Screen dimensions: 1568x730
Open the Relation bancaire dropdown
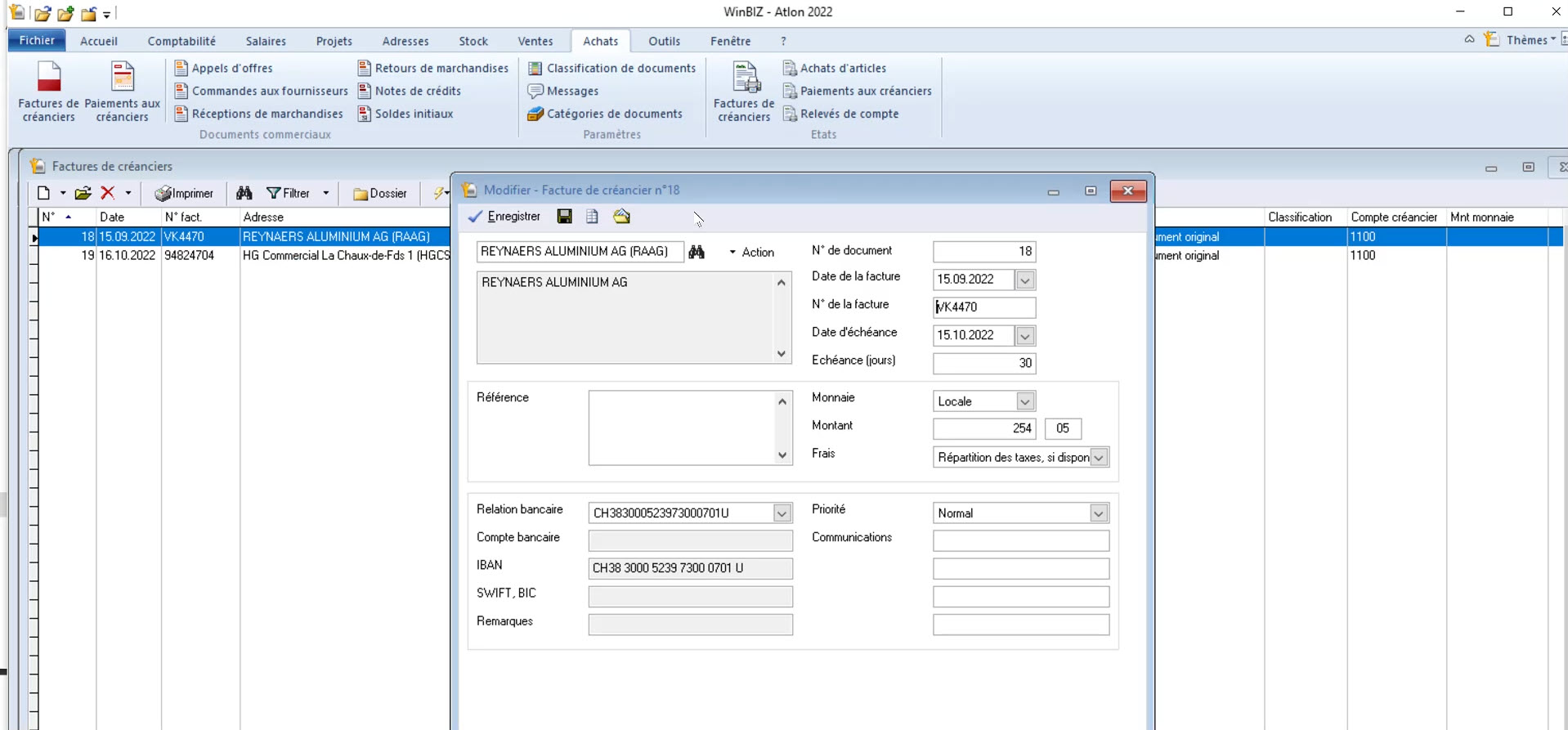point(782,513)
